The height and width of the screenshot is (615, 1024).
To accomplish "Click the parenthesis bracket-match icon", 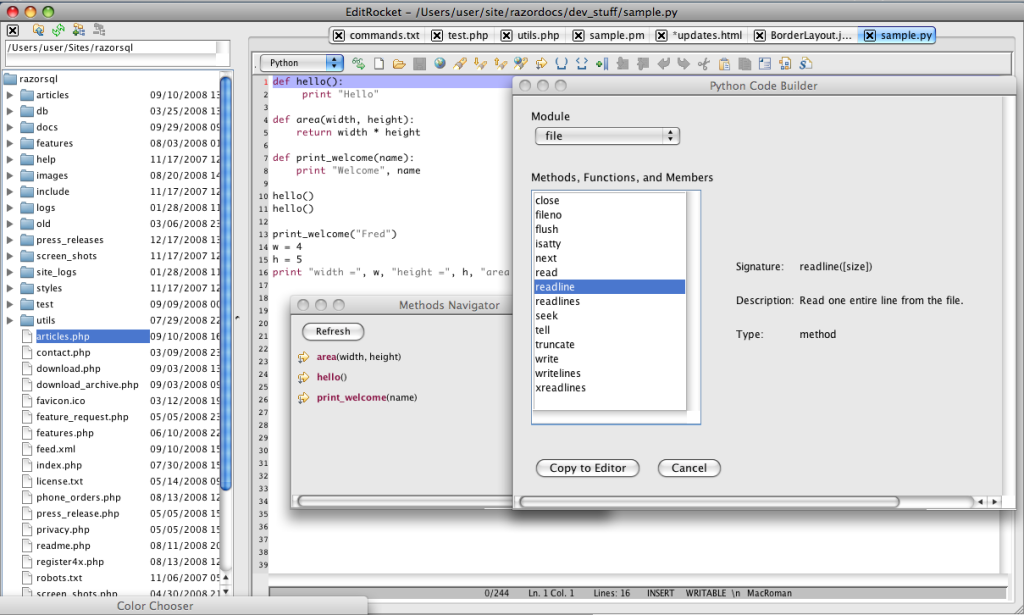I will (562, 63).
